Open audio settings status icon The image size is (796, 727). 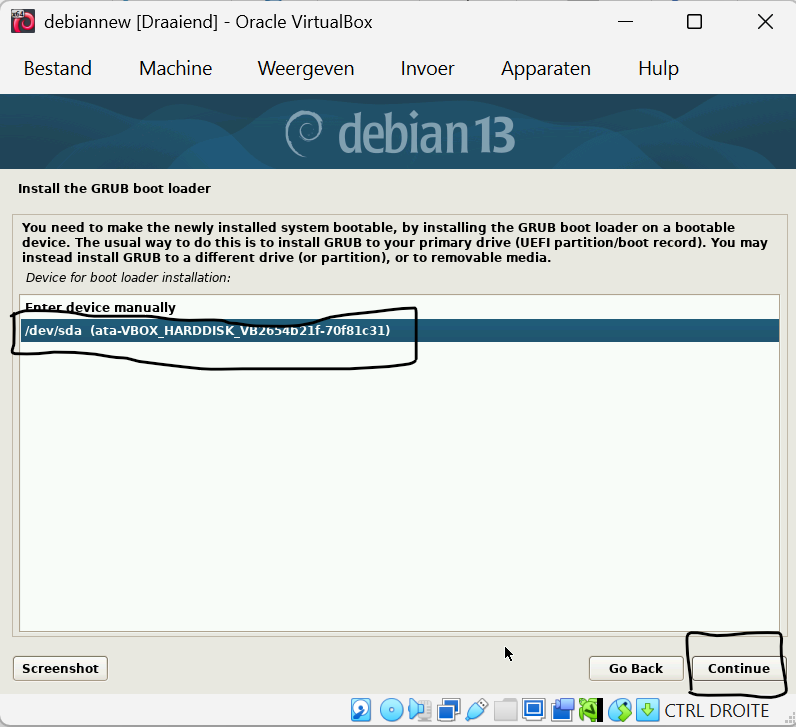420,710
